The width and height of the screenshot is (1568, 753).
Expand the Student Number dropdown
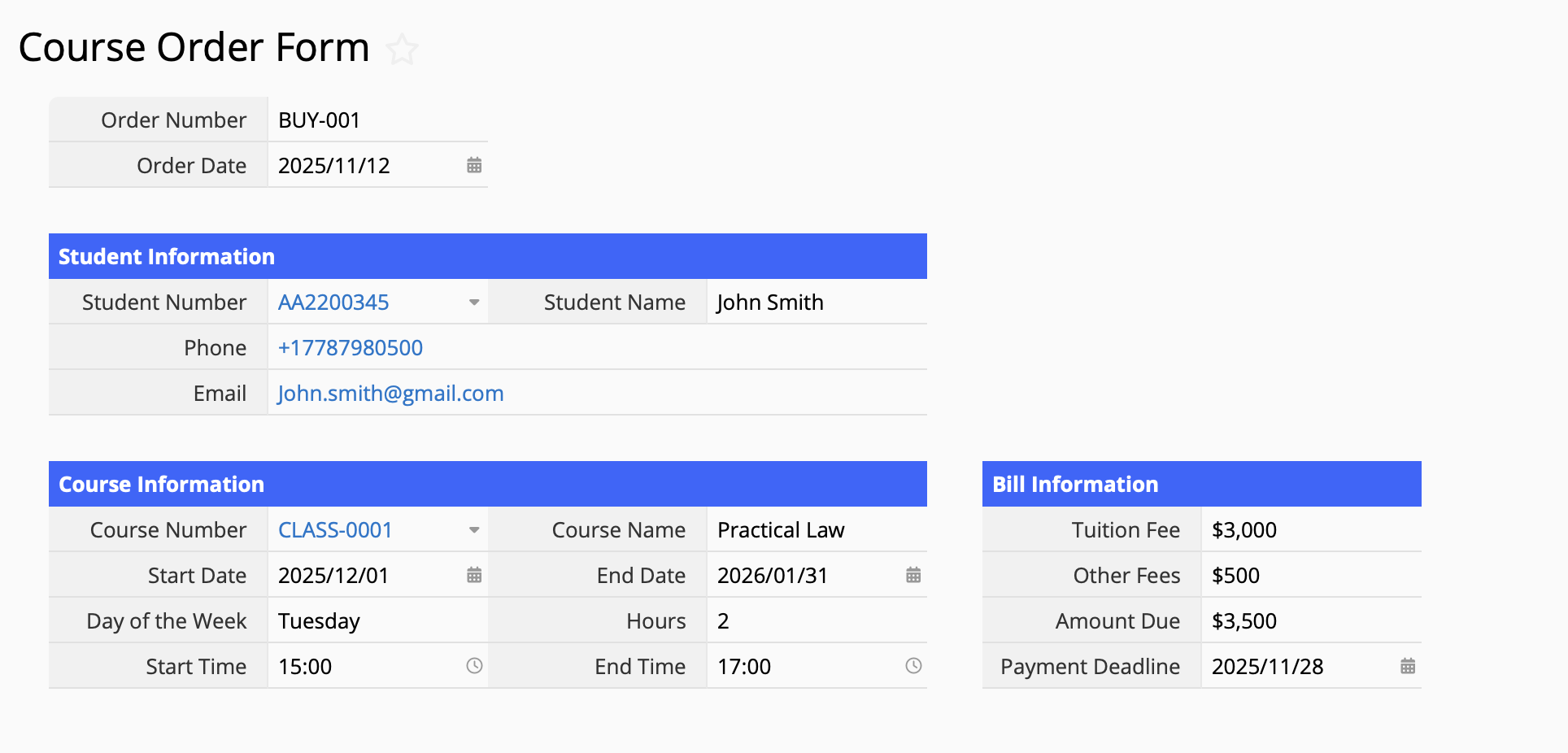tap(474, 303)
